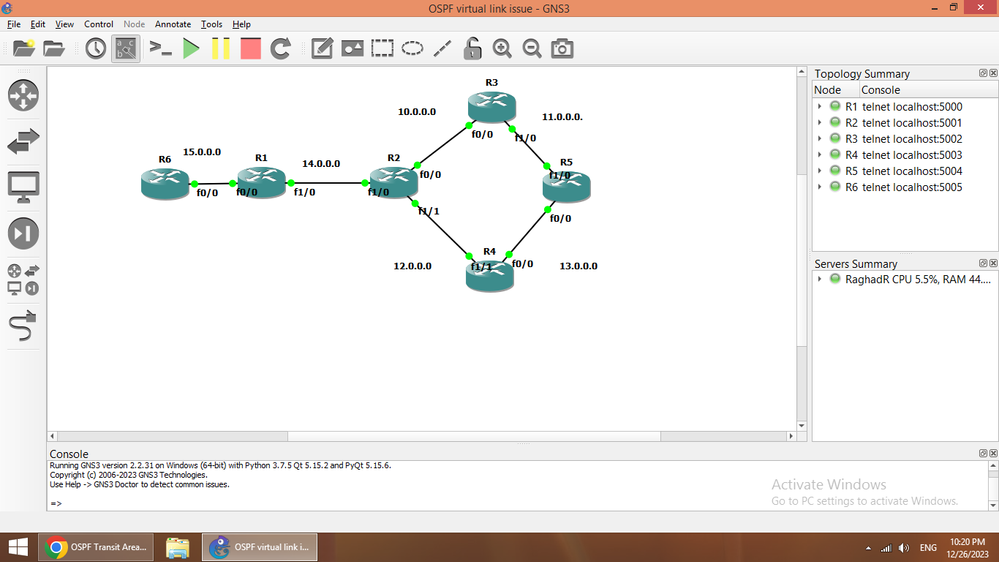Open an existing project with the folder icon

[x=54, y=48]
